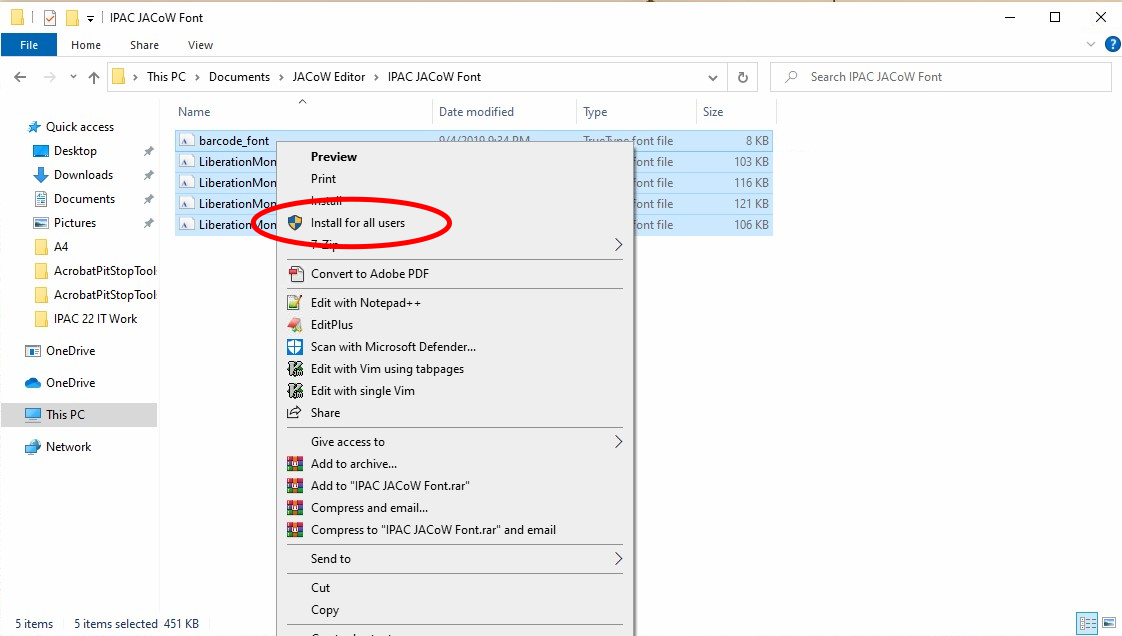Click the Downloads folder in Quick access
The image size is (1122, 636).
pyautogui.click(x=83, y=175)
